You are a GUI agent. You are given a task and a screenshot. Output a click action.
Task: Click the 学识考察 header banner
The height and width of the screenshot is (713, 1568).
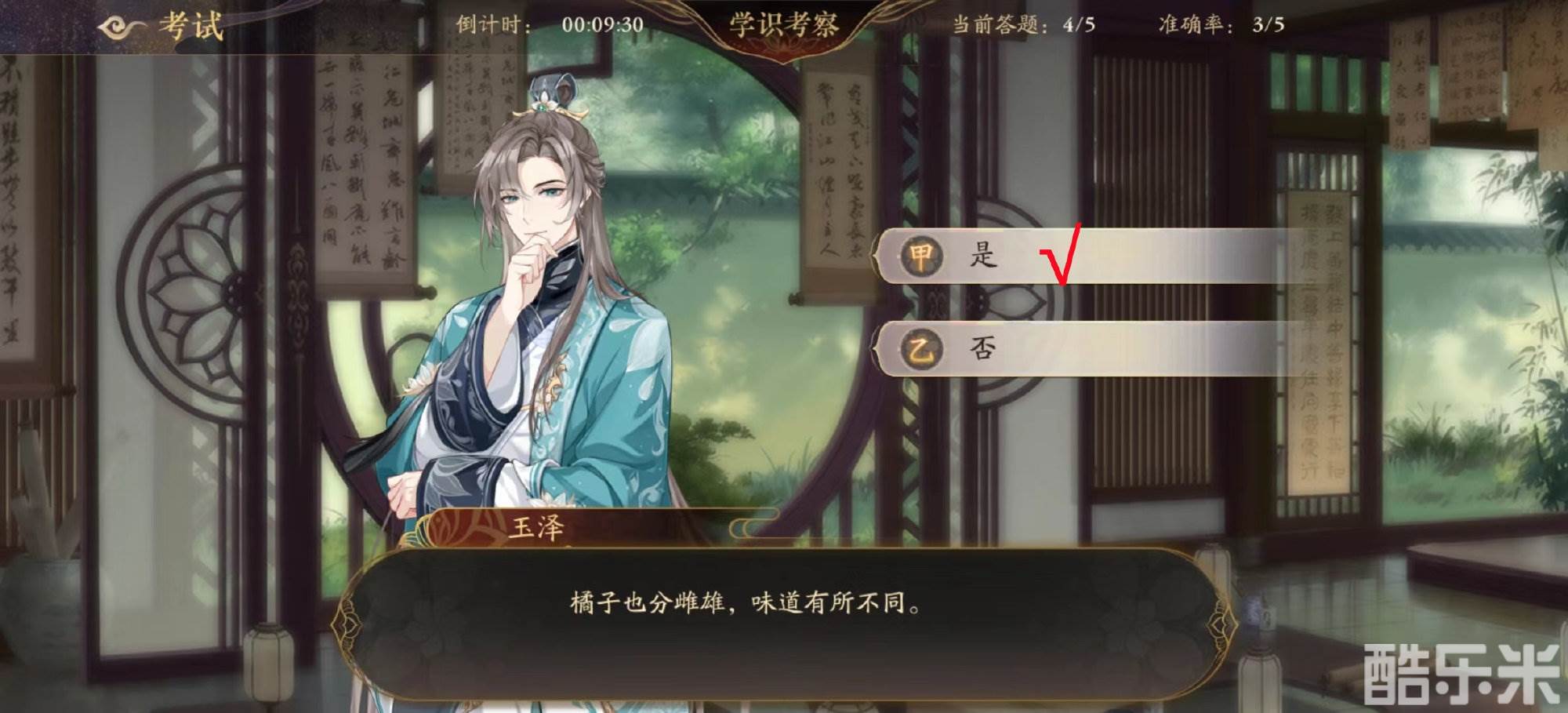784,26
